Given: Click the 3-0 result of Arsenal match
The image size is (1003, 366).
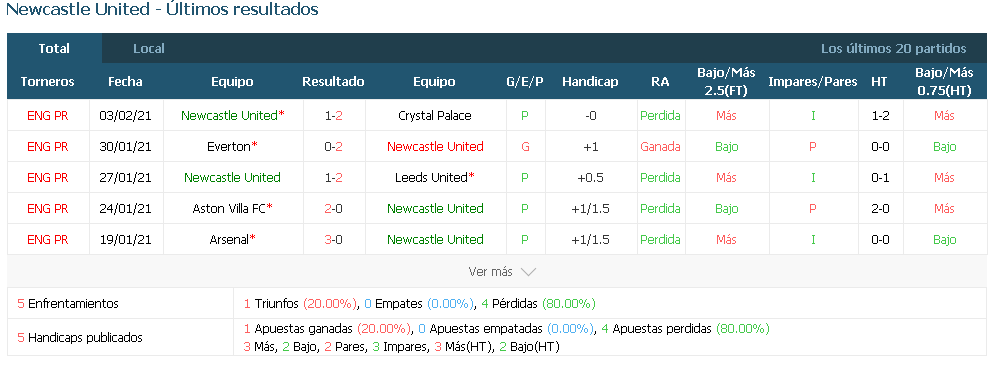Looking at the screenshot, I should click(333, 239).
